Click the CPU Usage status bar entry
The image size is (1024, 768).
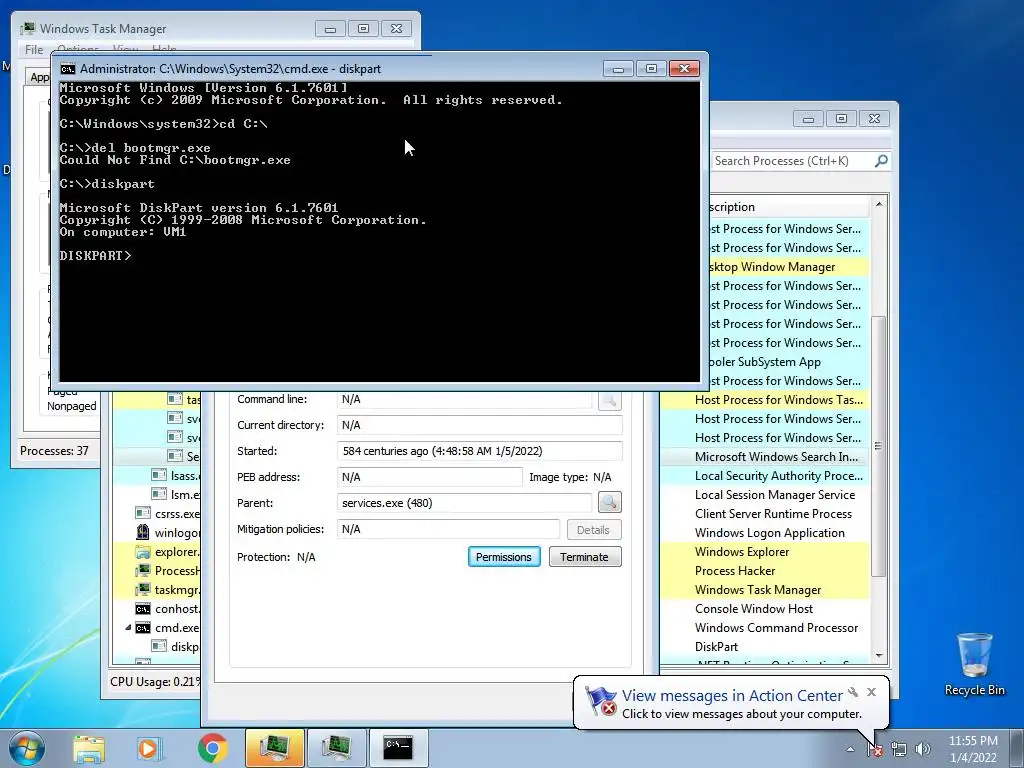click(x=155, y=681)
